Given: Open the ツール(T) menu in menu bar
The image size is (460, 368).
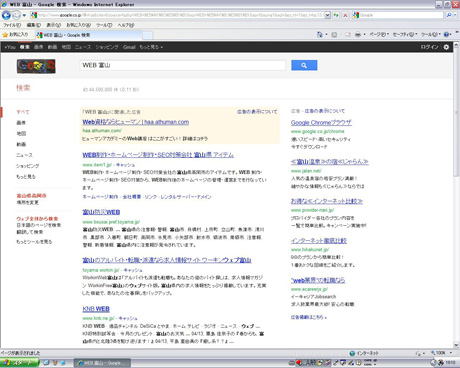Looking at the screenshot, I should point(104,25).
